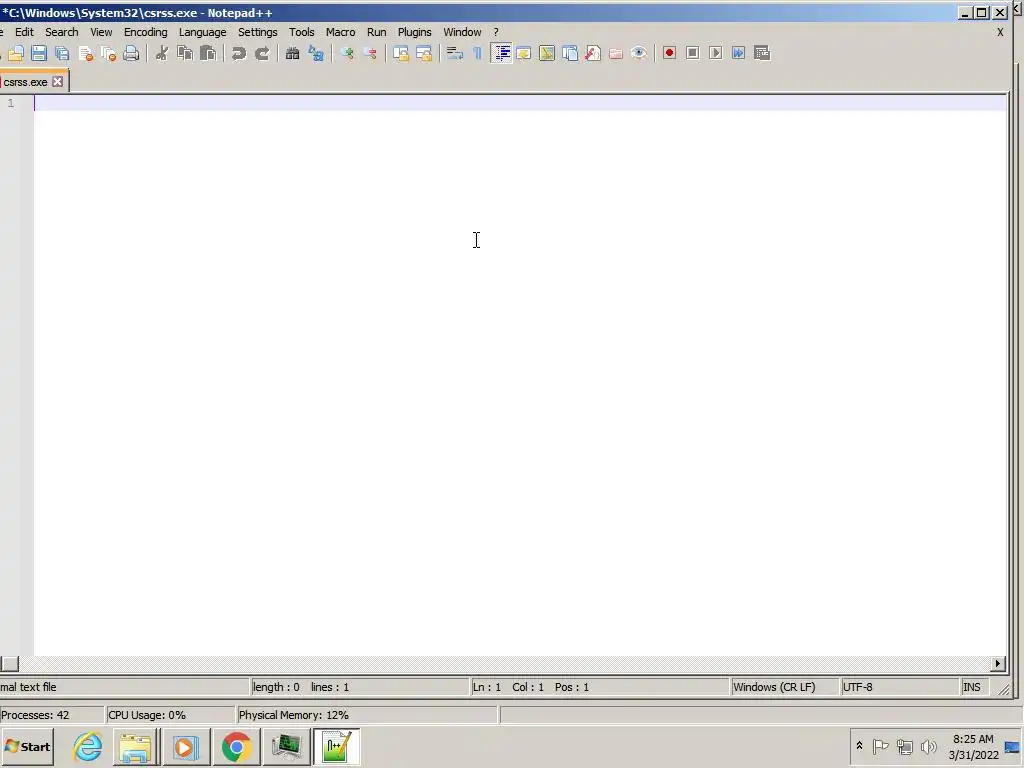Toggle Show All Characters pilcrow icon
1024x768 pixels.
coord(477,53)
